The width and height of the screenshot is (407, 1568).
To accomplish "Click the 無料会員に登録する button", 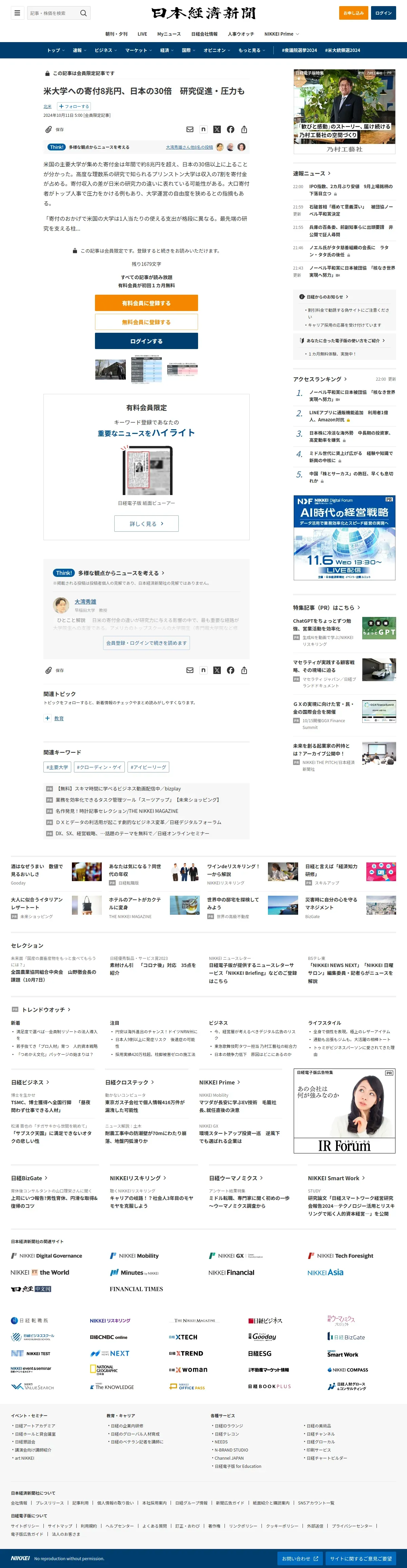I will (x=147, y=322).
